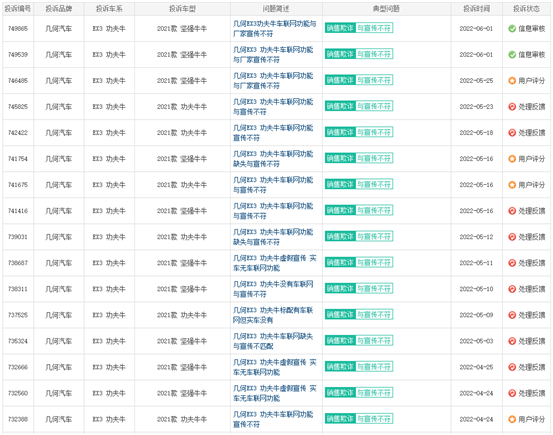Viewport: 553px width, 435px height.
Task: Click the red feedback icon in row 737525
Action: click(512, 315)
